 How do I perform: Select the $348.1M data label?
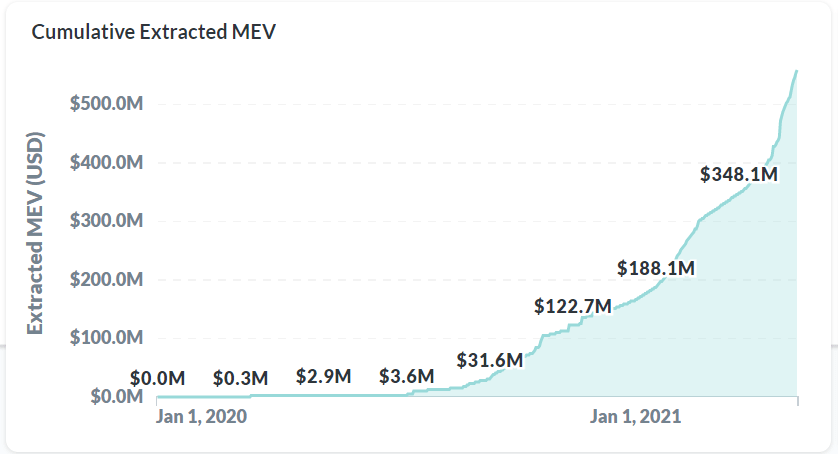739,174
